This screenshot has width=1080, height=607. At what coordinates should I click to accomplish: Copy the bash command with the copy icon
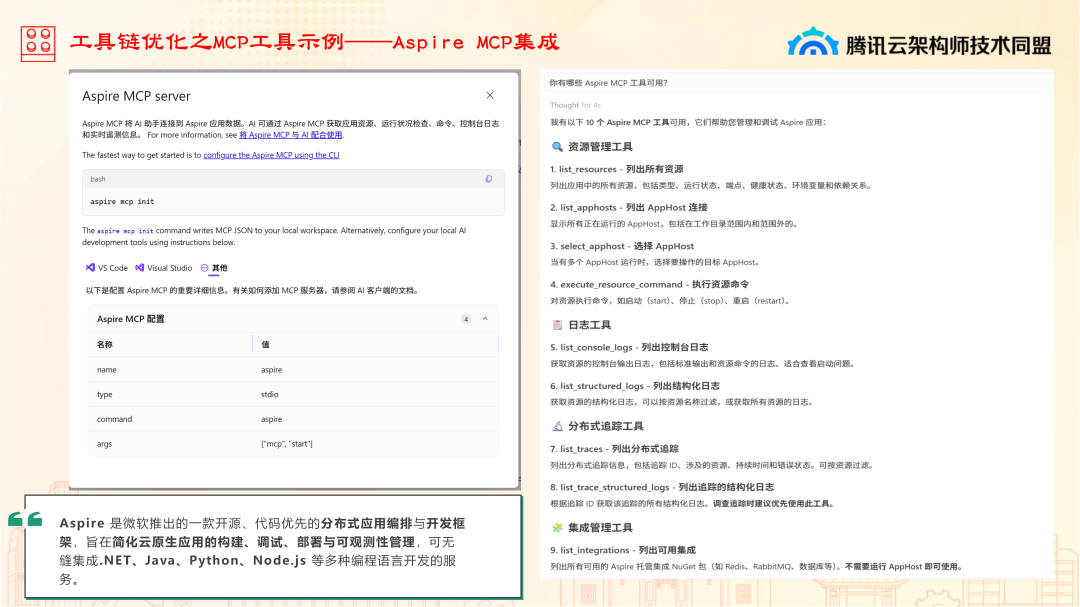[488, 179]
